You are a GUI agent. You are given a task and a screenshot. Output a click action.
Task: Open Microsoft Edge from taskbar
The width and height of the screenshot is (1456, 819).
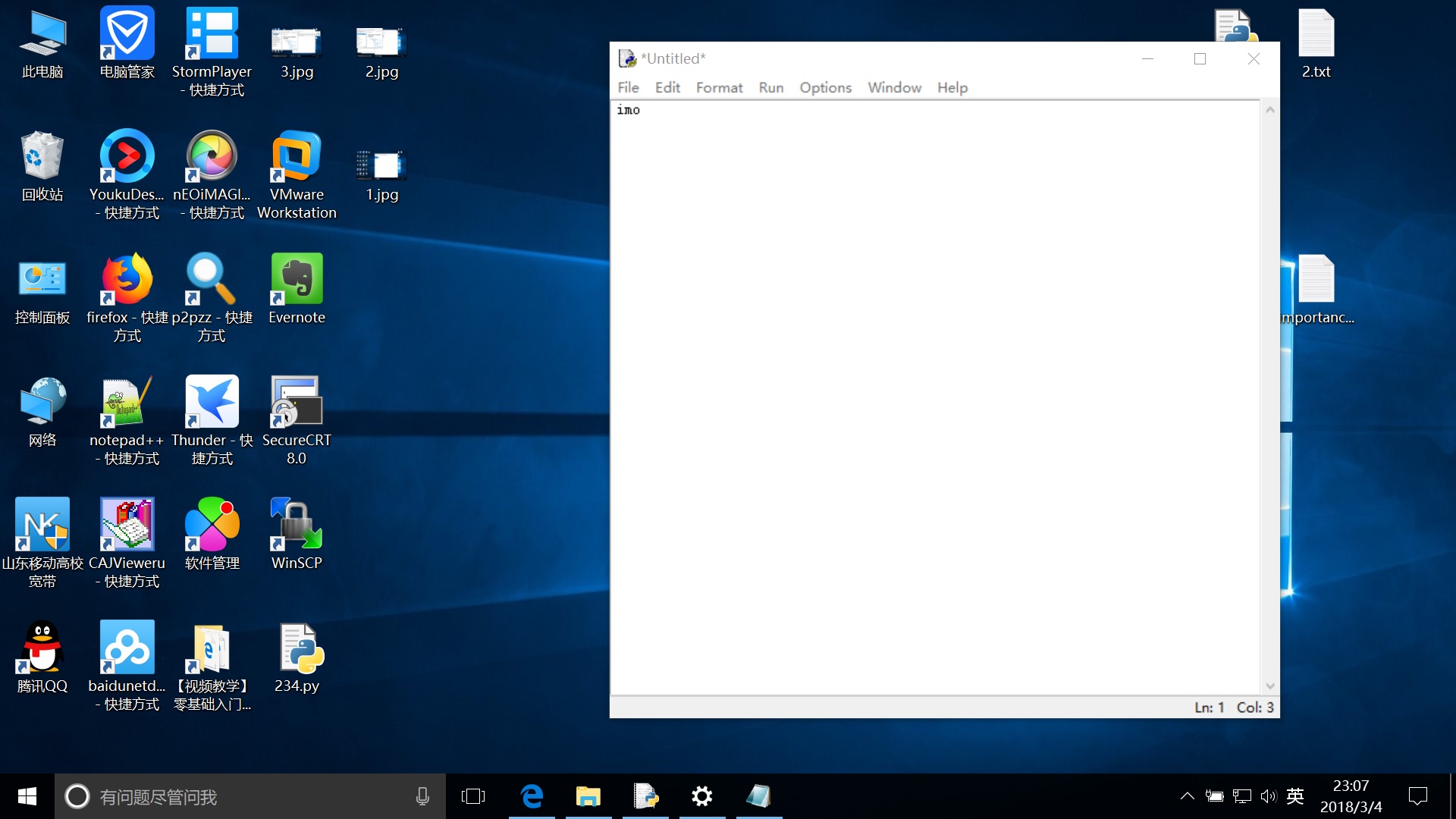(x=532, y=796)
